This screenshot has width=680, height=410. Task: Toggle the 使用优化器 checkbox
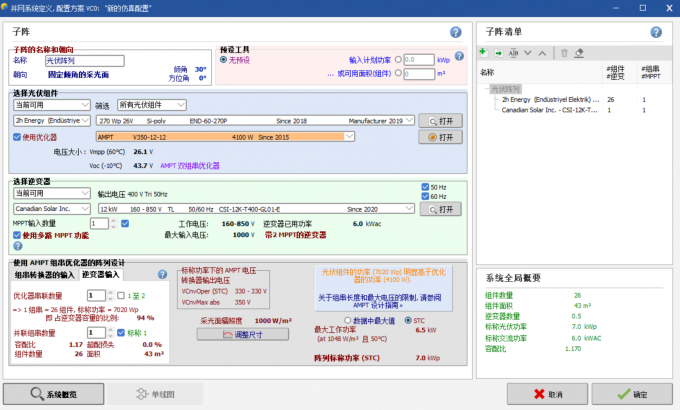pyautogui.click(x=17, y=137)
